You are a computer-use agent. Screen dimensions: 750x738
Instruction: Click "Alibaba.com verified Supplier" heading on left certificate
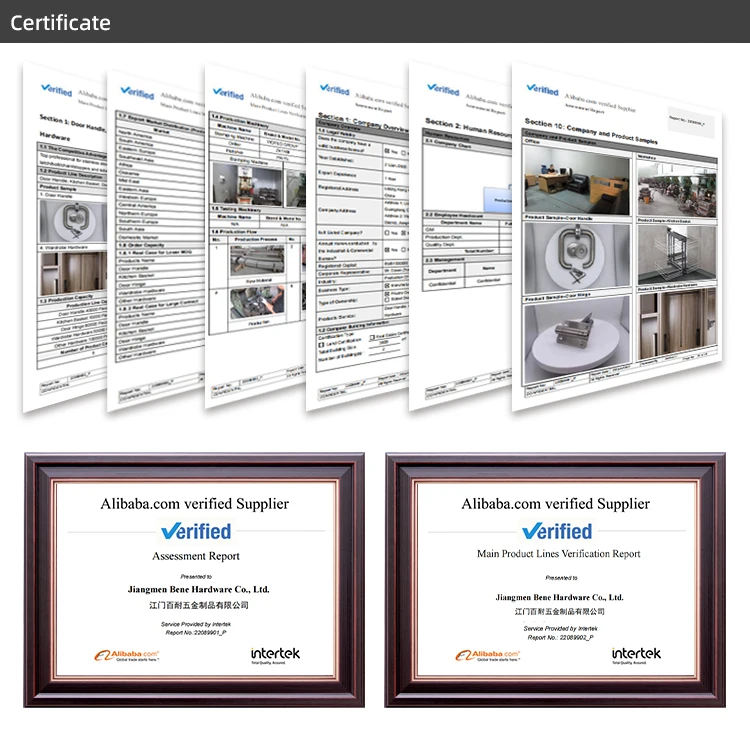tap(195, 504)
